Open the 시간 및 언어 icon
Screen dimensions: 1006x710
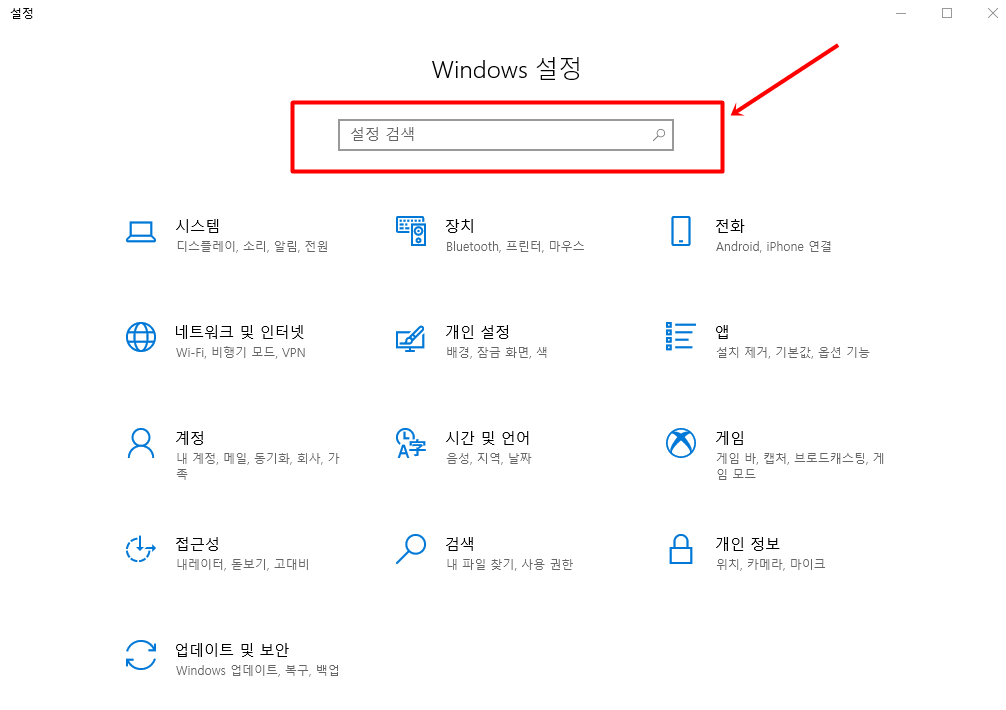click(x=411, y=443)
